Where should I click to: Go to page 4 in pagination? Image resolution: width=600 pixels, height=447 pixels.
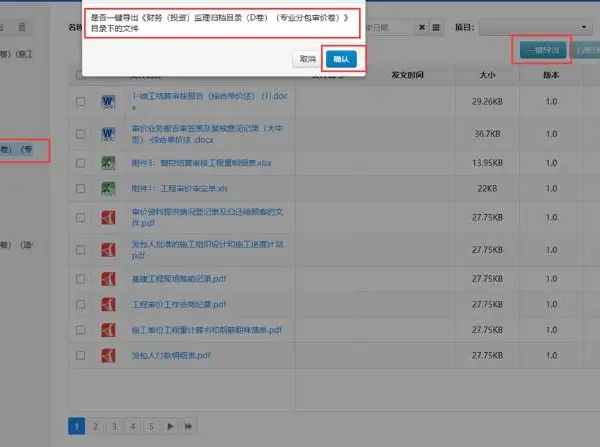(133, 426)
